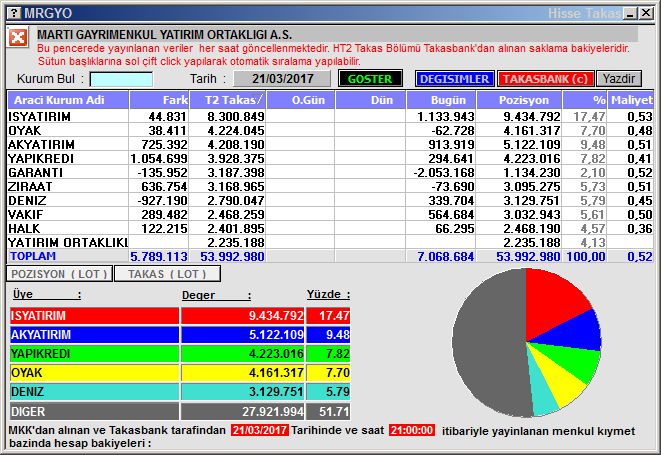Click Bugün value -2.053.168 for GARANTI
Screen dimensions: 661x455
(444, 172)
